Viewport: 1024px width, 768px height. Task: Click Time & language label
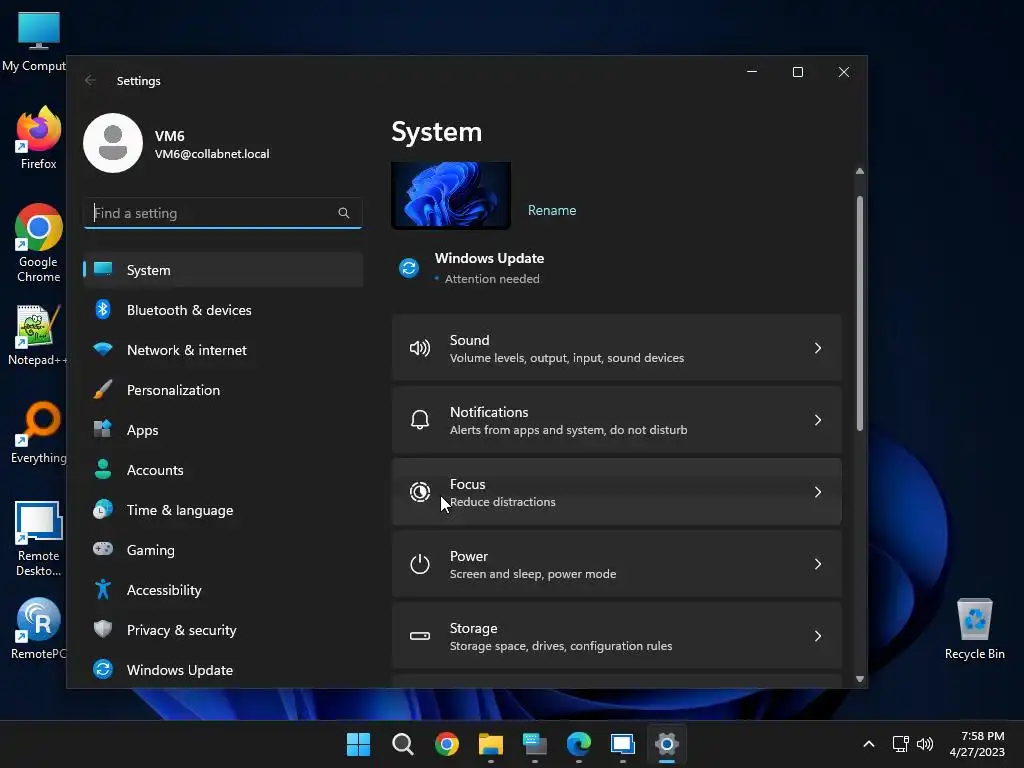click(180, 510)
